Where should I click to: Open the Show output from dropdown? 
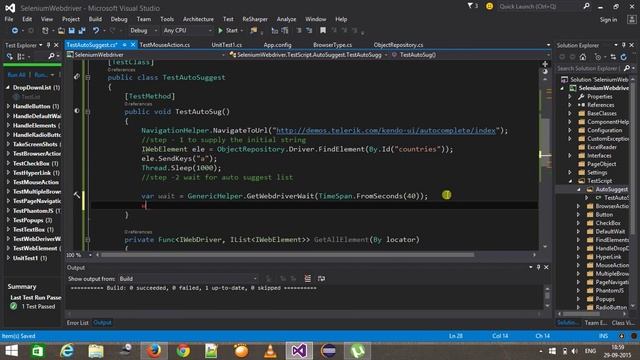pos(188,279)
